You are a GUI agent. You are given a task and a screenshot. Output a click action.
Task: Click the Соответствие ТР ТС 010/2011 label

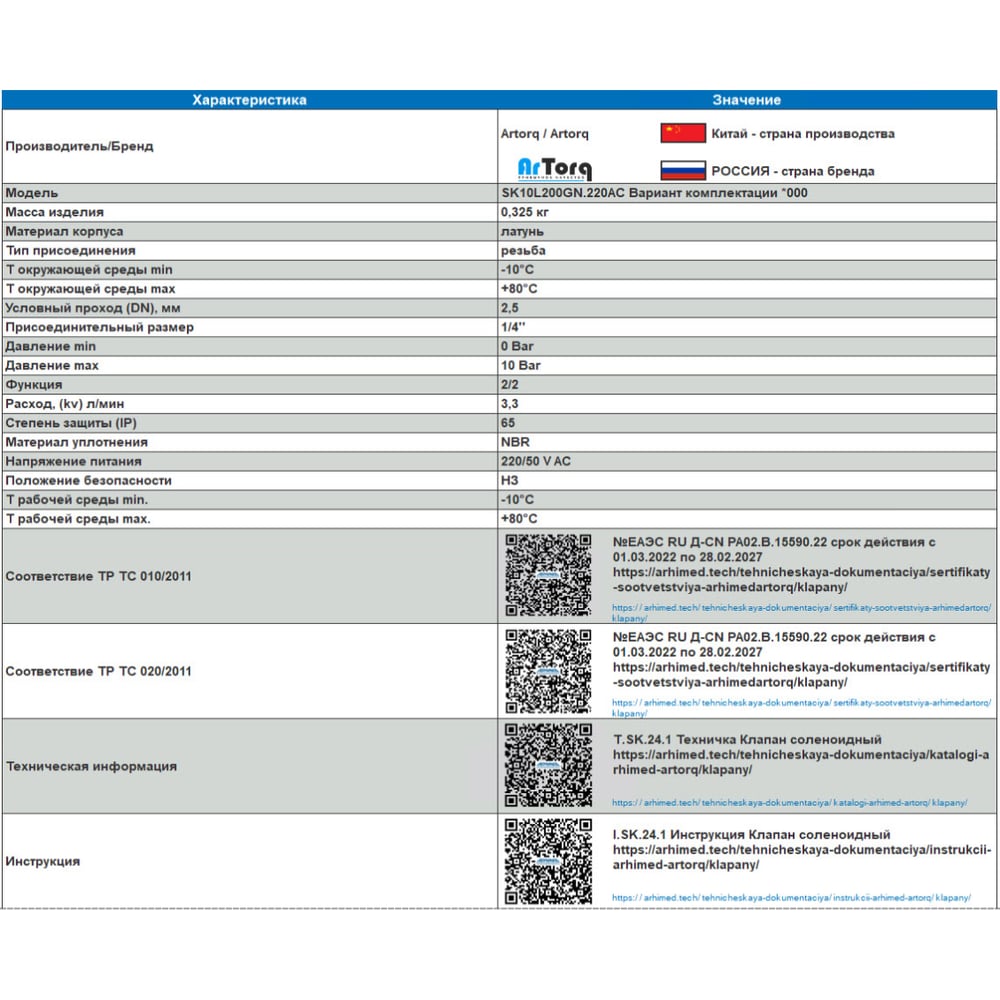tap(99, 576)
